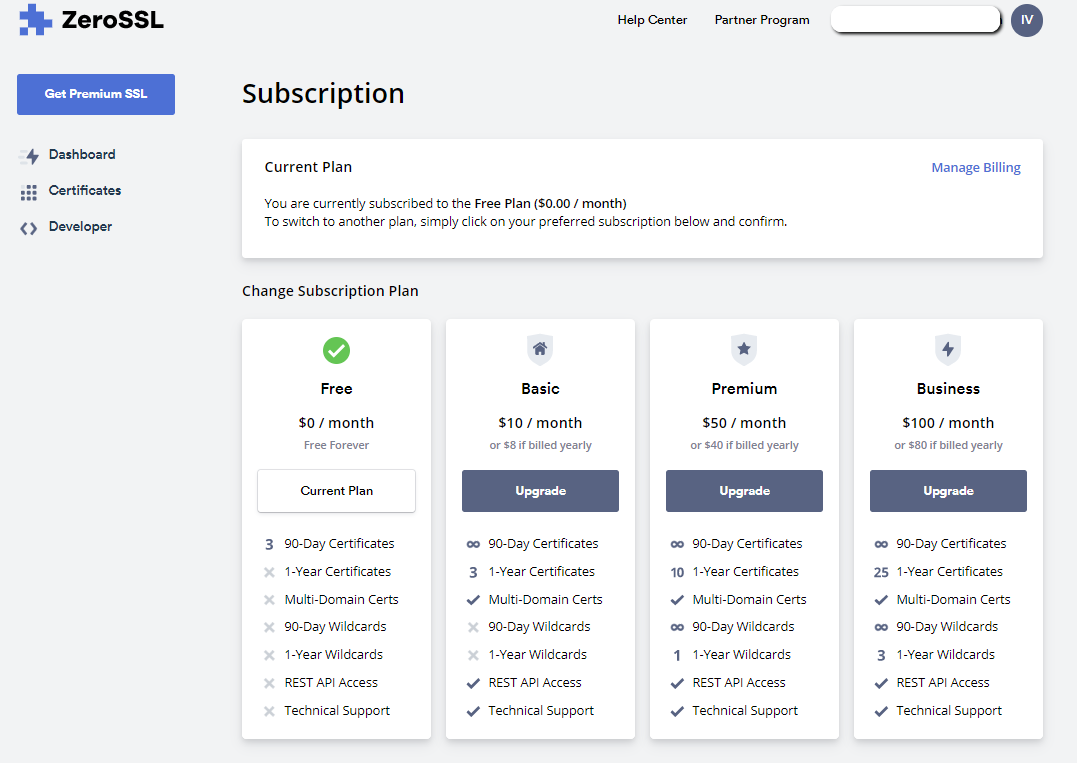Viewport: 1077px width, 763px height.
Task: Click the ZeroSSL logo icon
Action: pos(35,19)
